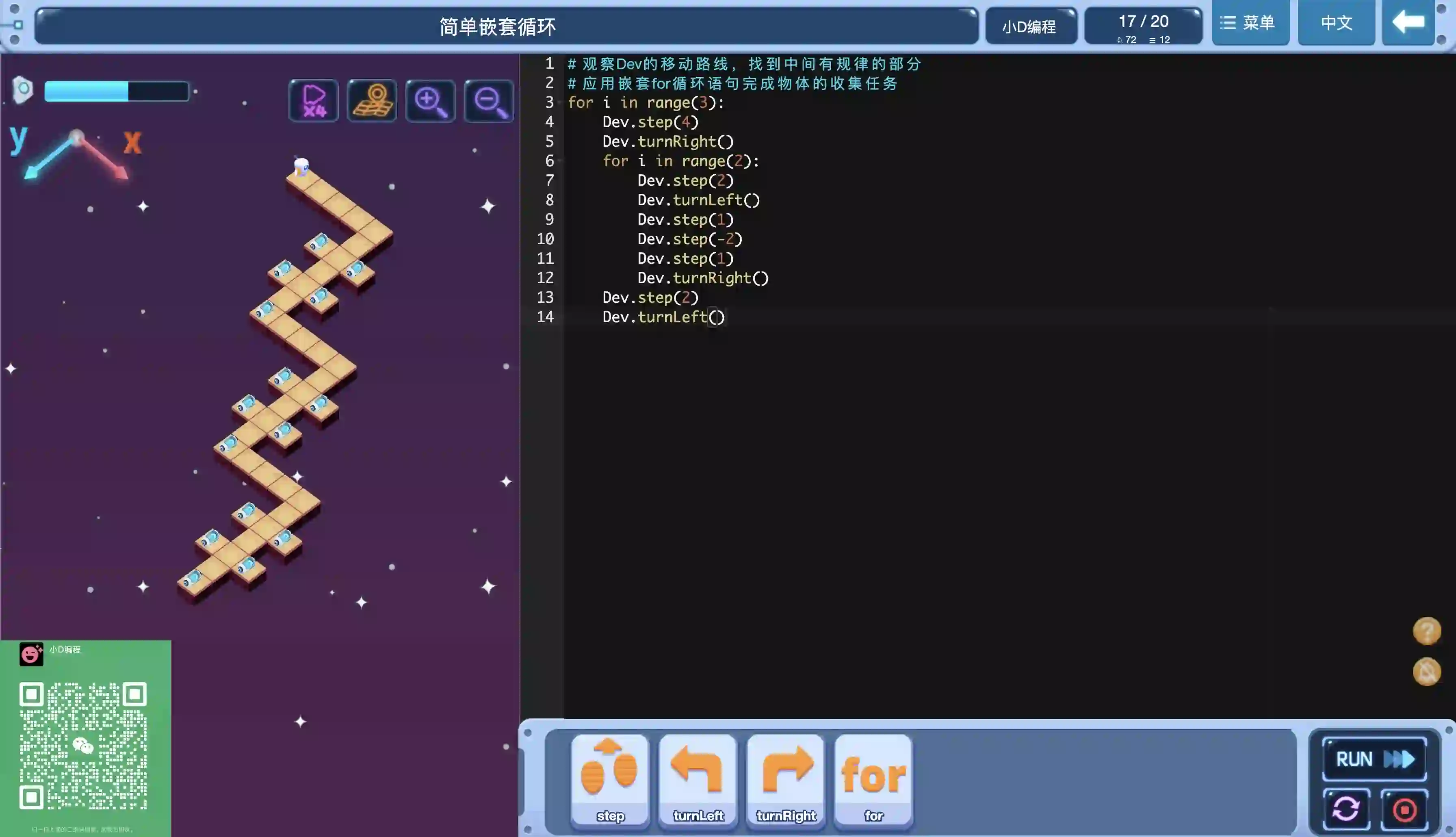
Task: Reset the level with the refresh icon
Action: point(1345,809)
